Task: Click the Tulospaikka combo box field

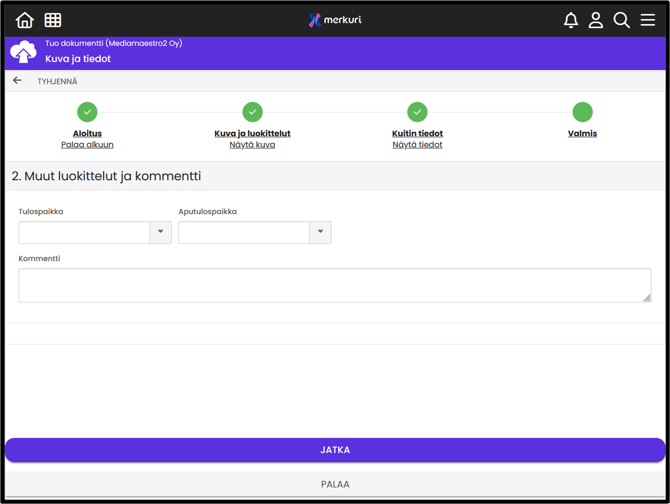Action: point(84,232)
